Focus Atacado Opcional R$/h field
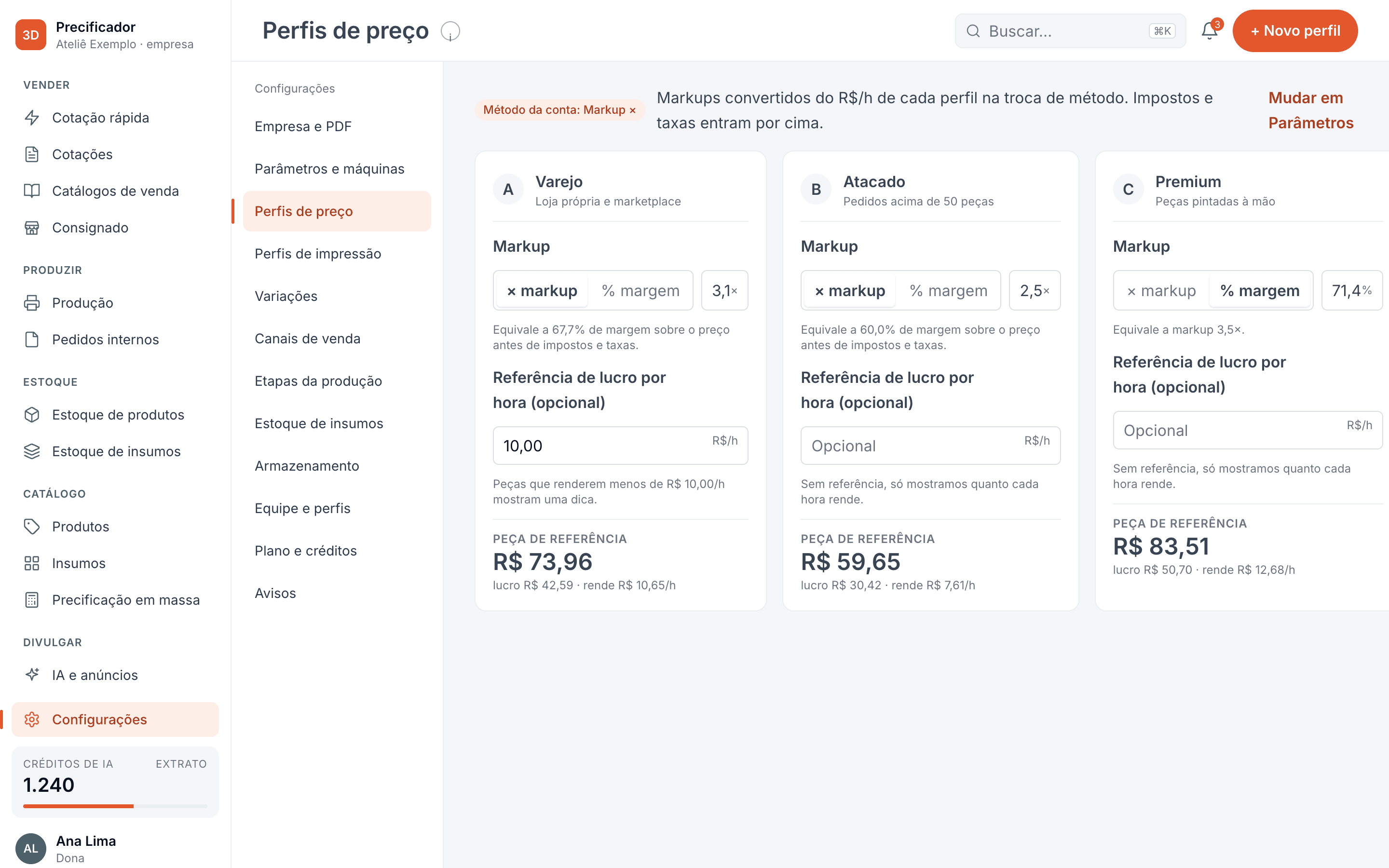Image resolution: width=1389 pixels, height=868 pixels. [x=930, y=446]
